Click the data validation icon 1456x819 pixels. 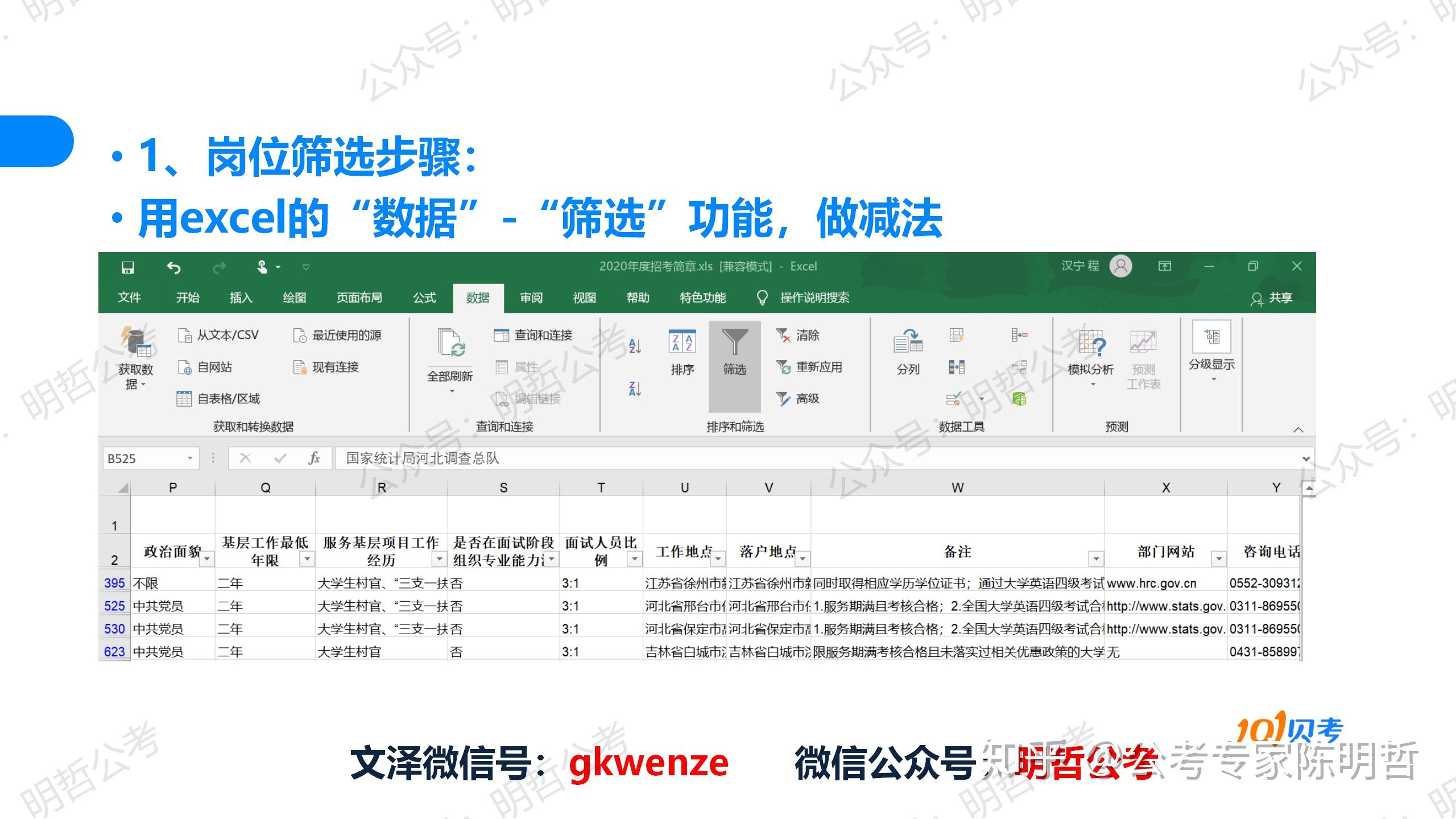[954, 399]
